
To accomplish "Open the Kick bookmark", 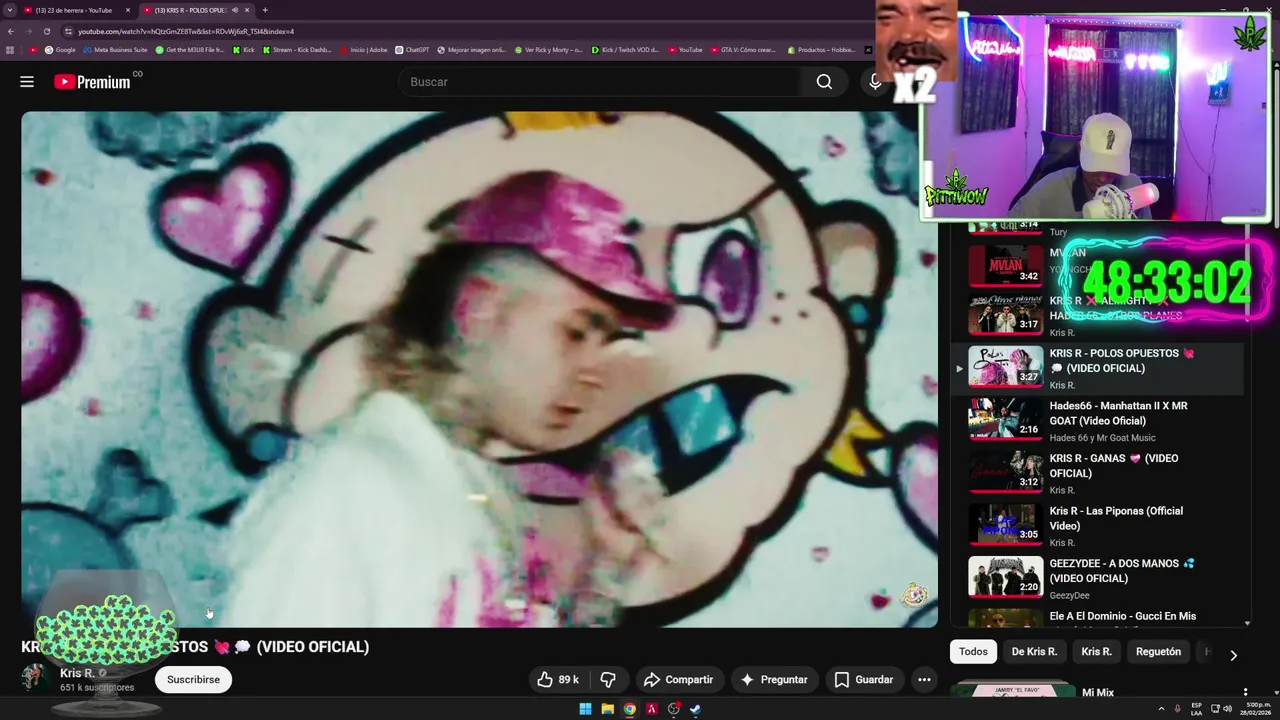I will tap(244, 50).
